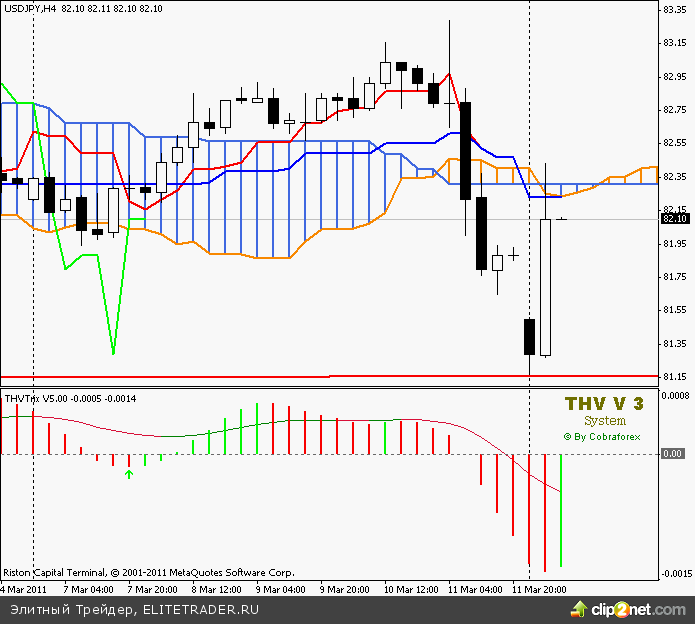Image resolution: width=695 pixels, height=624 pixels.
Task: Click the green up arrow signal in indicator
Action: (x=128, y=473)
